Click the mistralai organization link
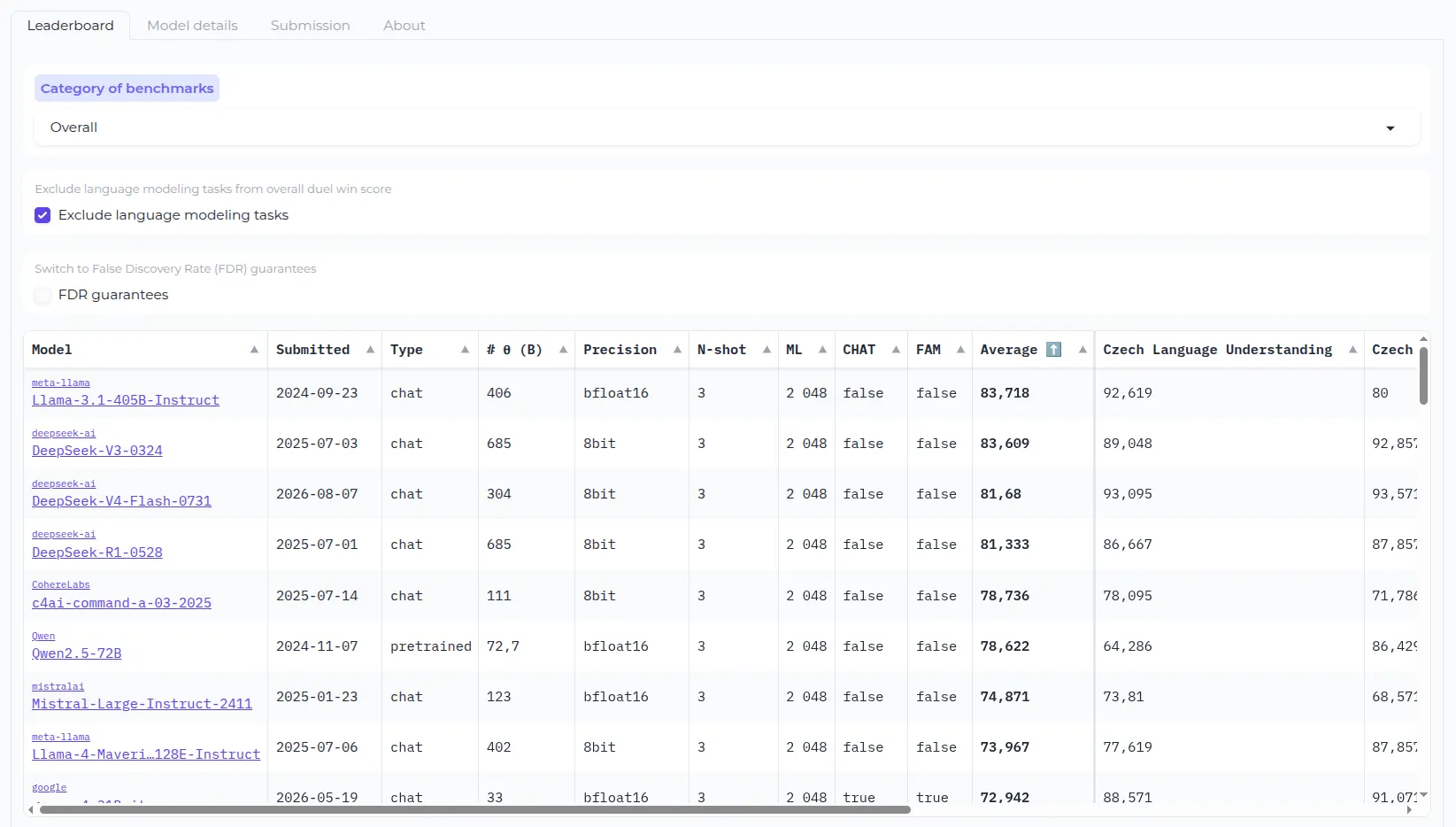 pos(58,687)
